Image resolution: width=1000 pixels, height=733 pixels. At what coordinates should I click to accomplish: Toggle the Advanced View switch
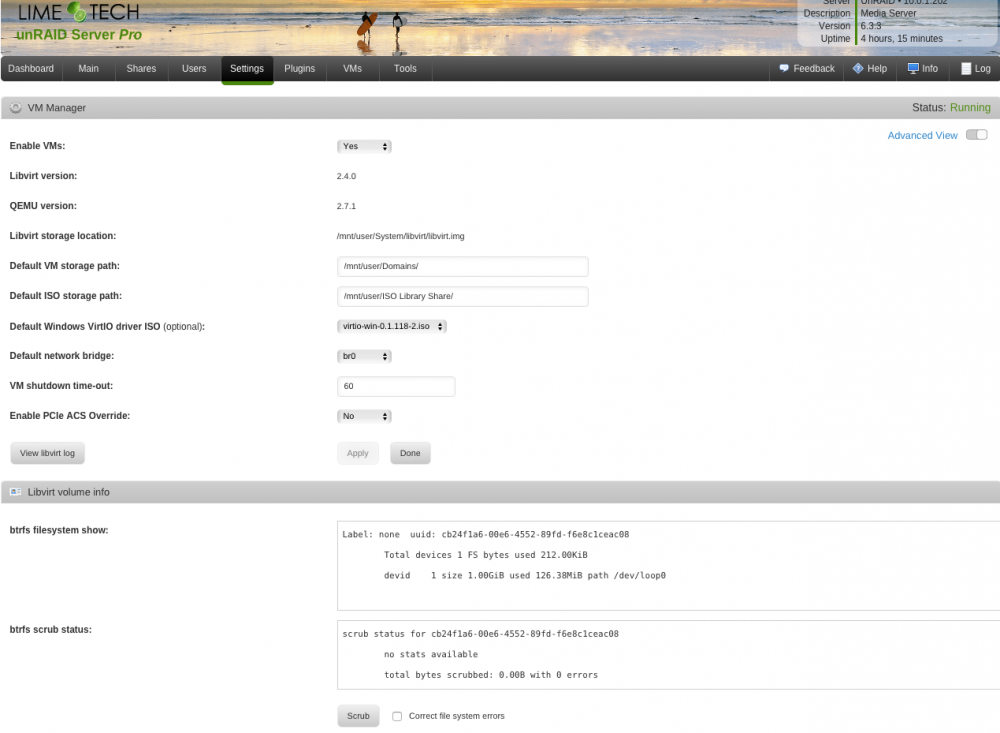[x=976, y=135]
